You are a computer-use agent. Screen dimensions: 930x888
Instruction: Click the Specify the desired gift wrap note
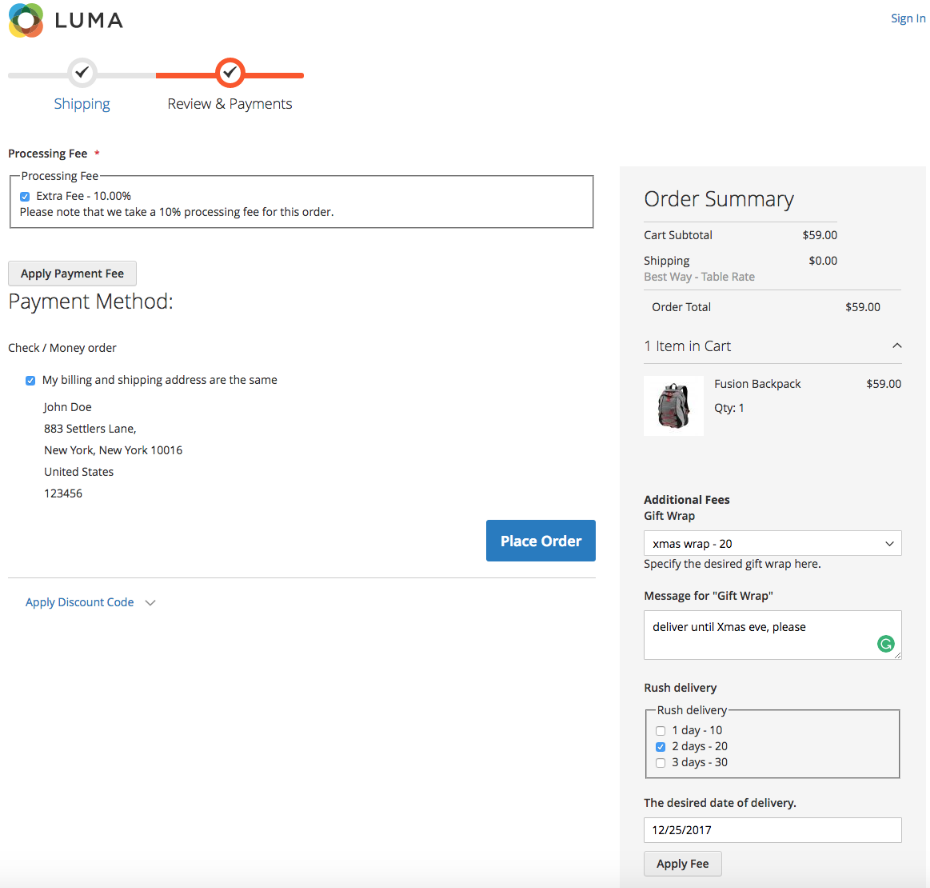(732, 564)
